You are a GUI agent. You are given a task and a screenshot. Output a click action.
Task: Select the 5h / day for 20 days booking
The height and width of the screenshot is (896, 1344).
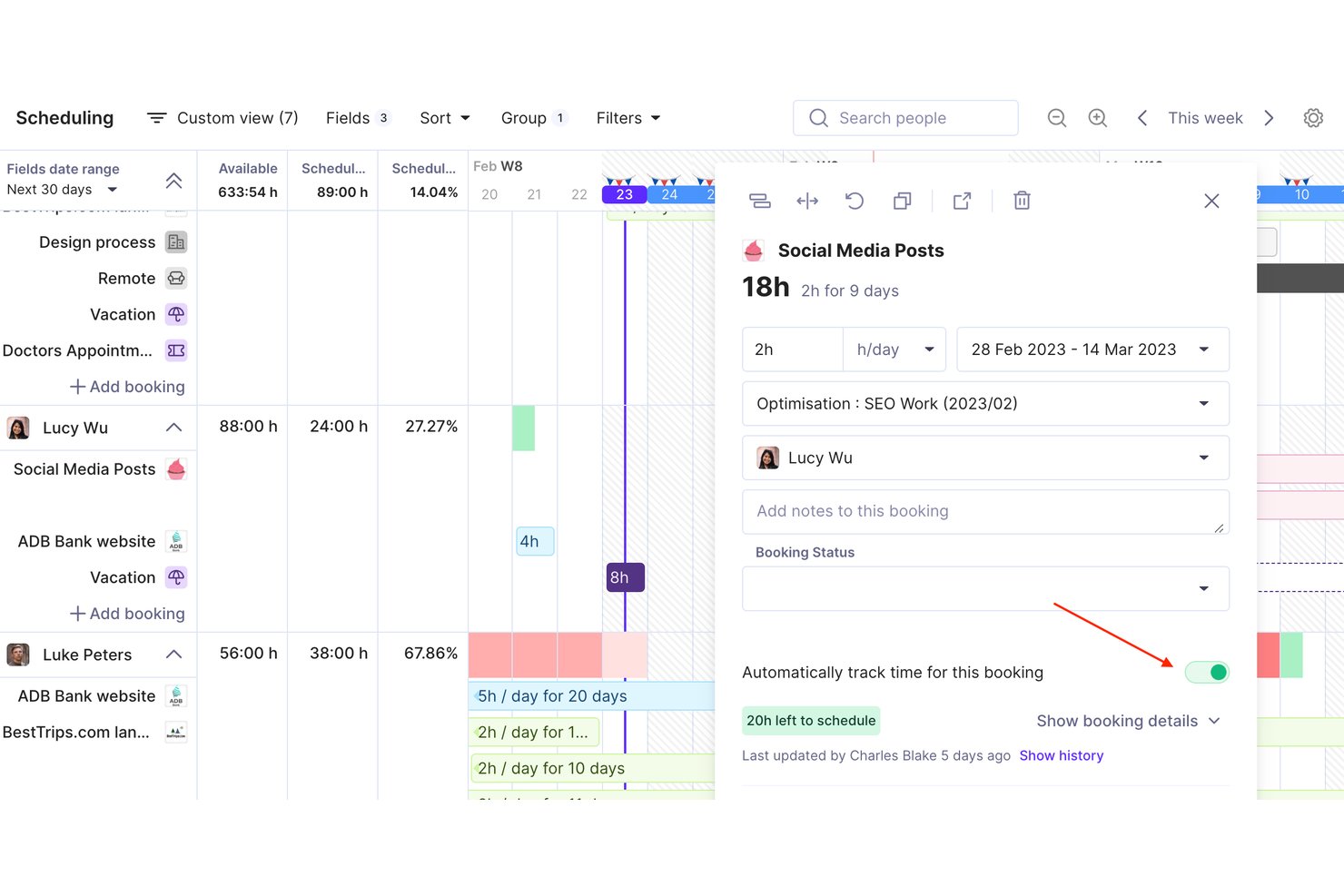592,696
